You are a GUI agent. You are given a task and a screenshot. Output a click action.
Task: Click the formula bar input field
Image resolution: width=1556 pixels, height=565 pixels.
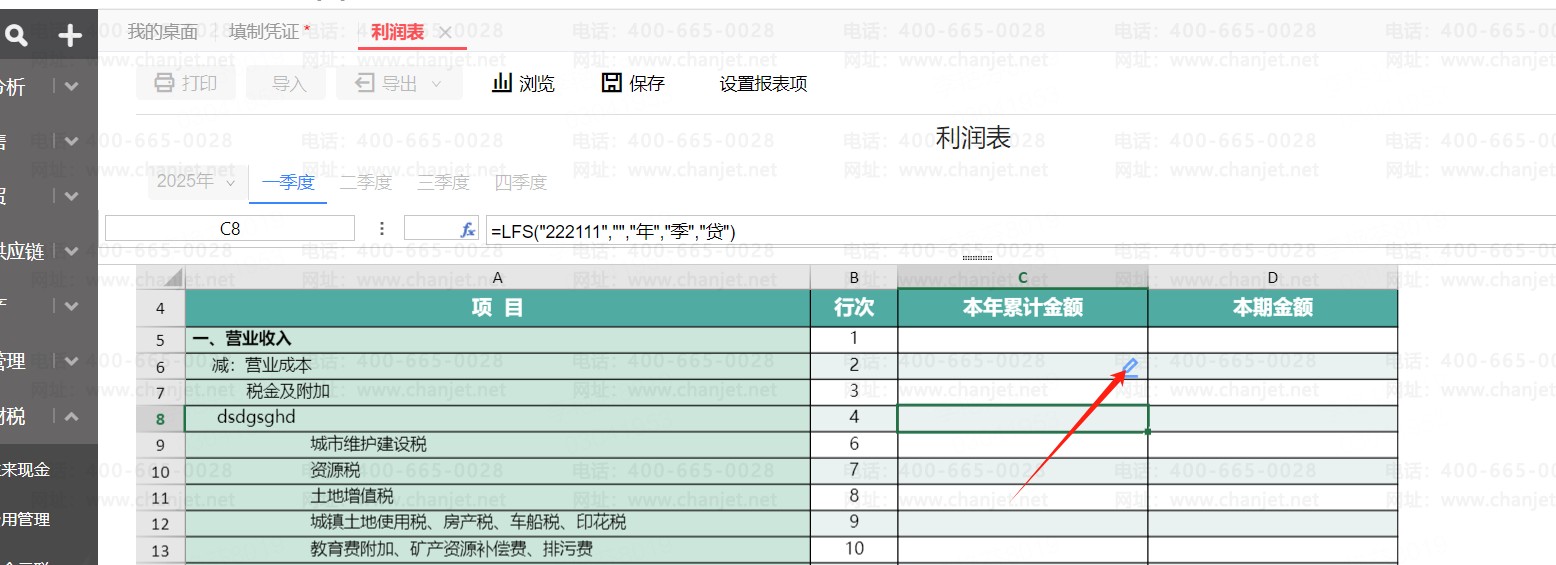pyautogui.click(x=1000, y=232)
